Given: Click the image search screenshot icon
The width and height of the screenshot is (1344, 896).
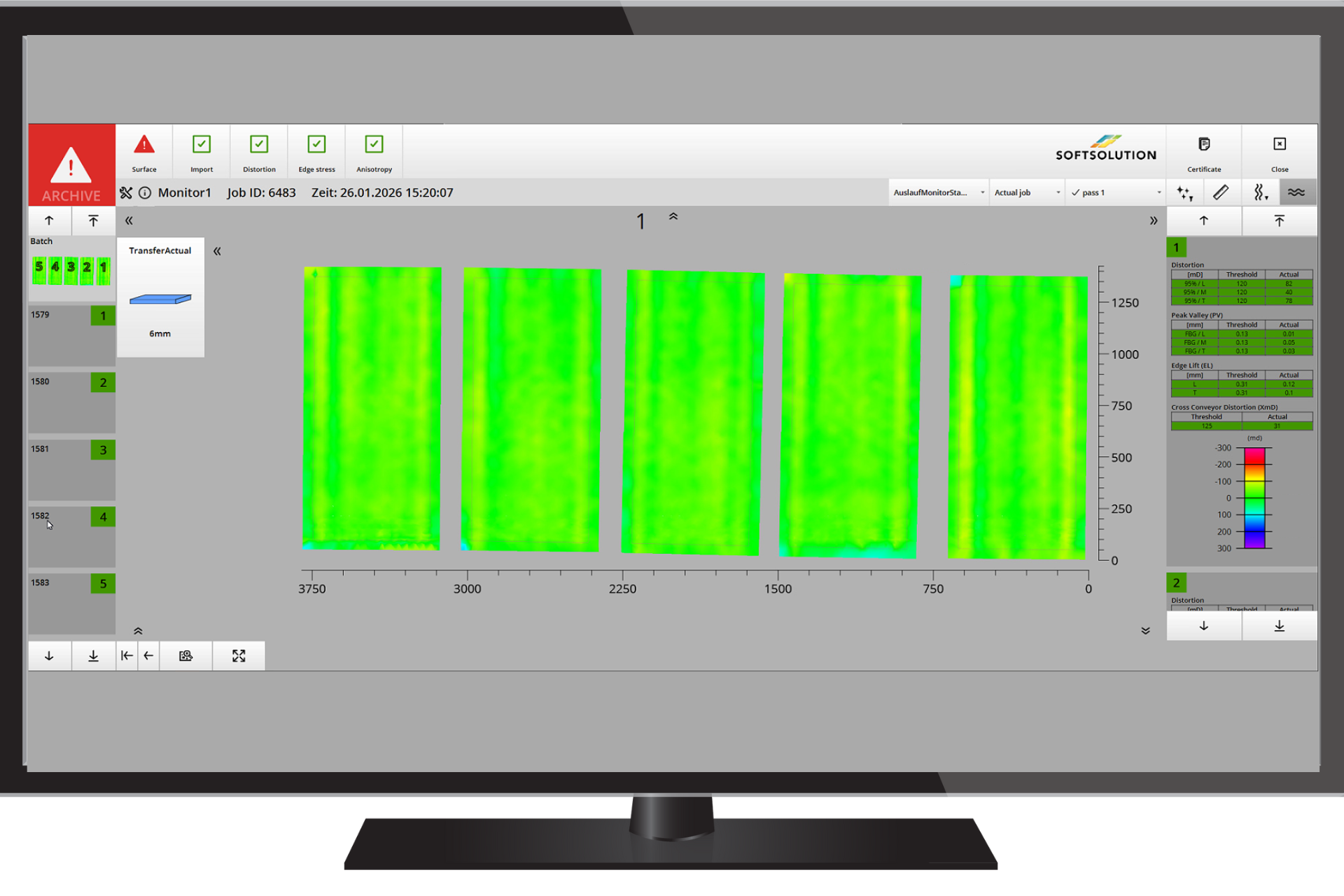Looking at the screenshot, I should pos(185,656).
